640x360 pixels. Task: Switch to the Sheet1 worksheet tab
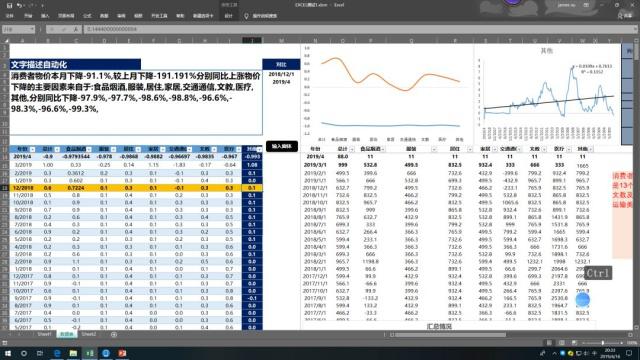tap(44, 334)
